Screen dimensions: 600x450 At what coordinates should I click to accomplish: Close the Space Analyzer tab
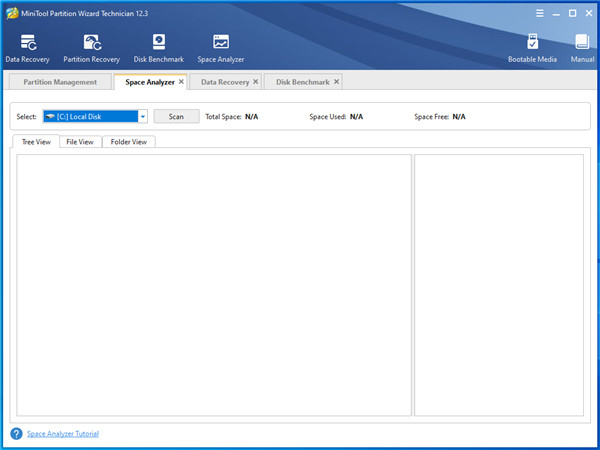point(181,82)
